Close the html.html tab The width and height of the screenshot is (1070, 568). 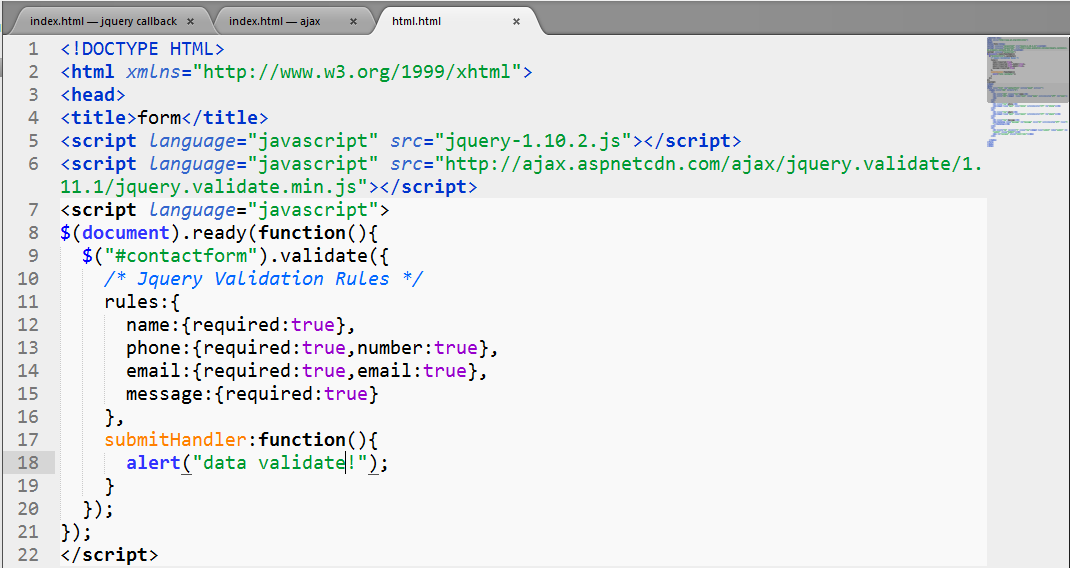517,21
